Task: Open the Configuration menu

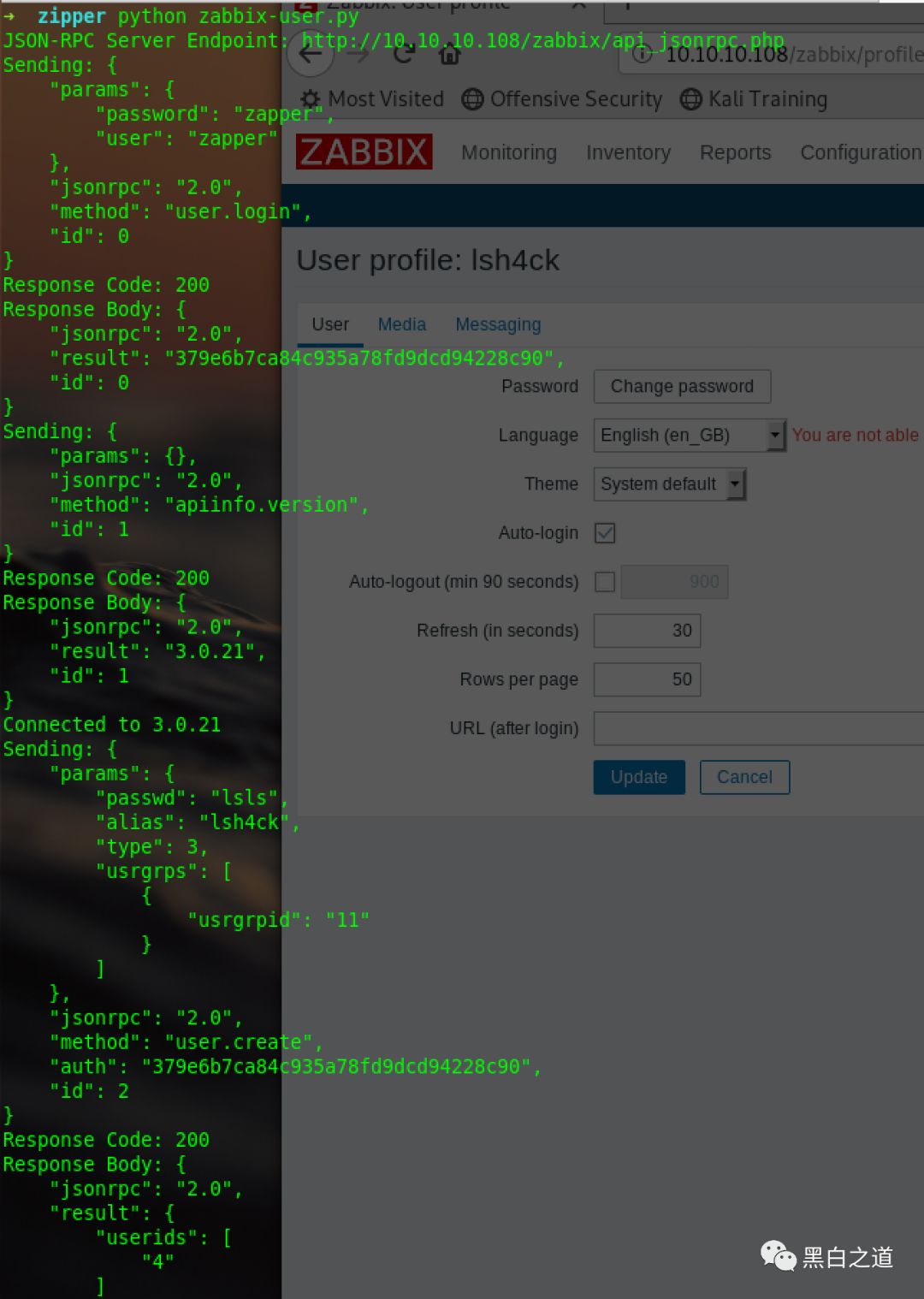Action: click(861, 152)
